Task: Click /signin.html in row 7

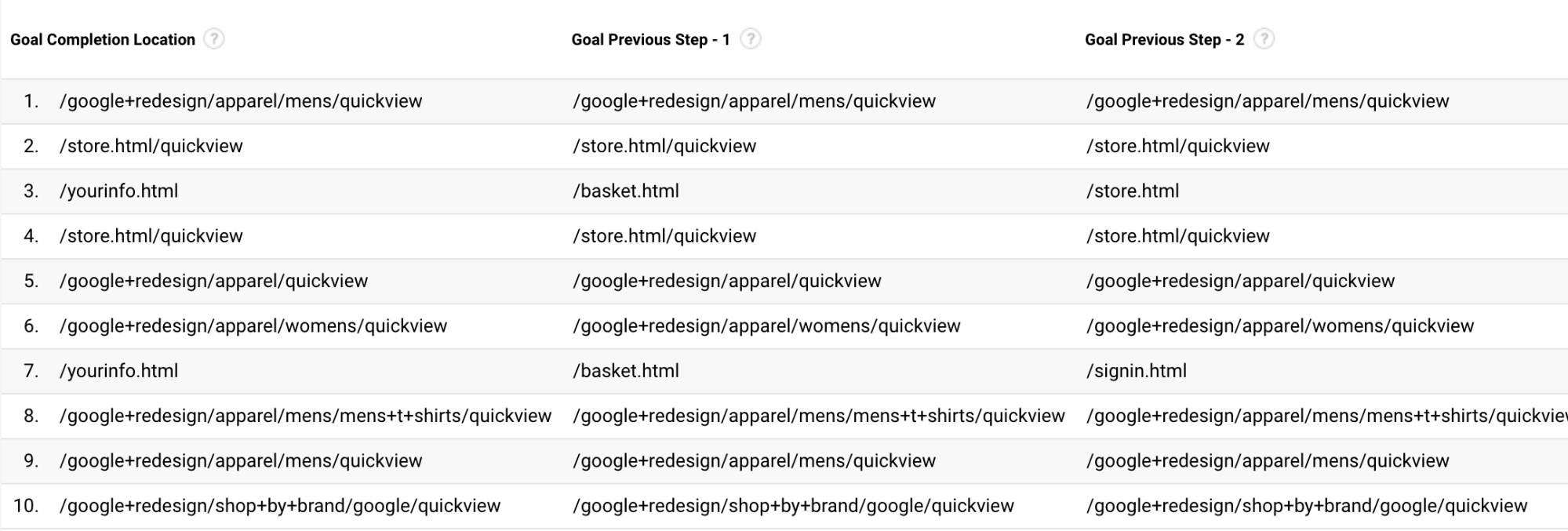Action: 1136,371
